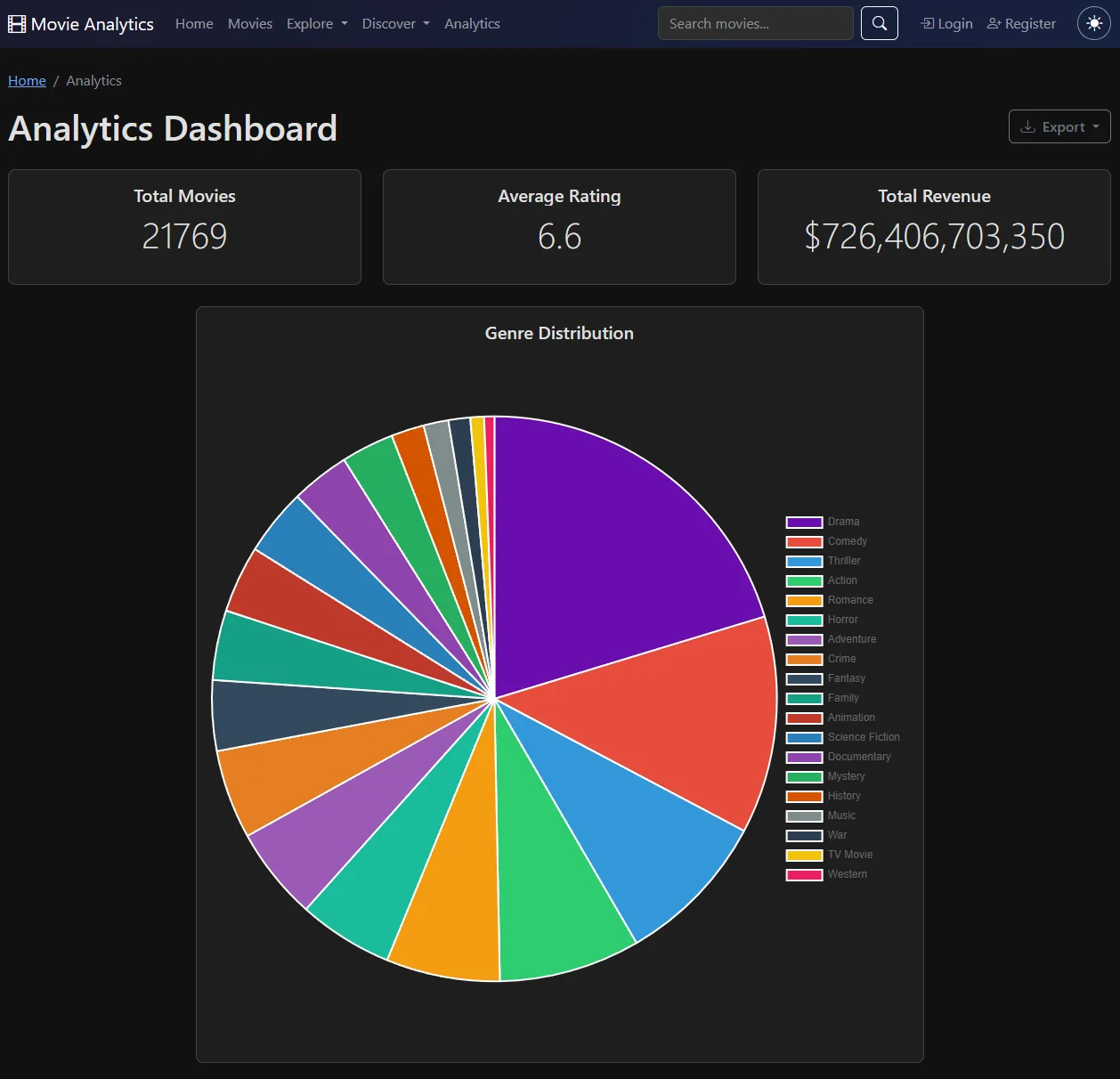
Task: Toggle War legend entry
Action: (816, 836)
